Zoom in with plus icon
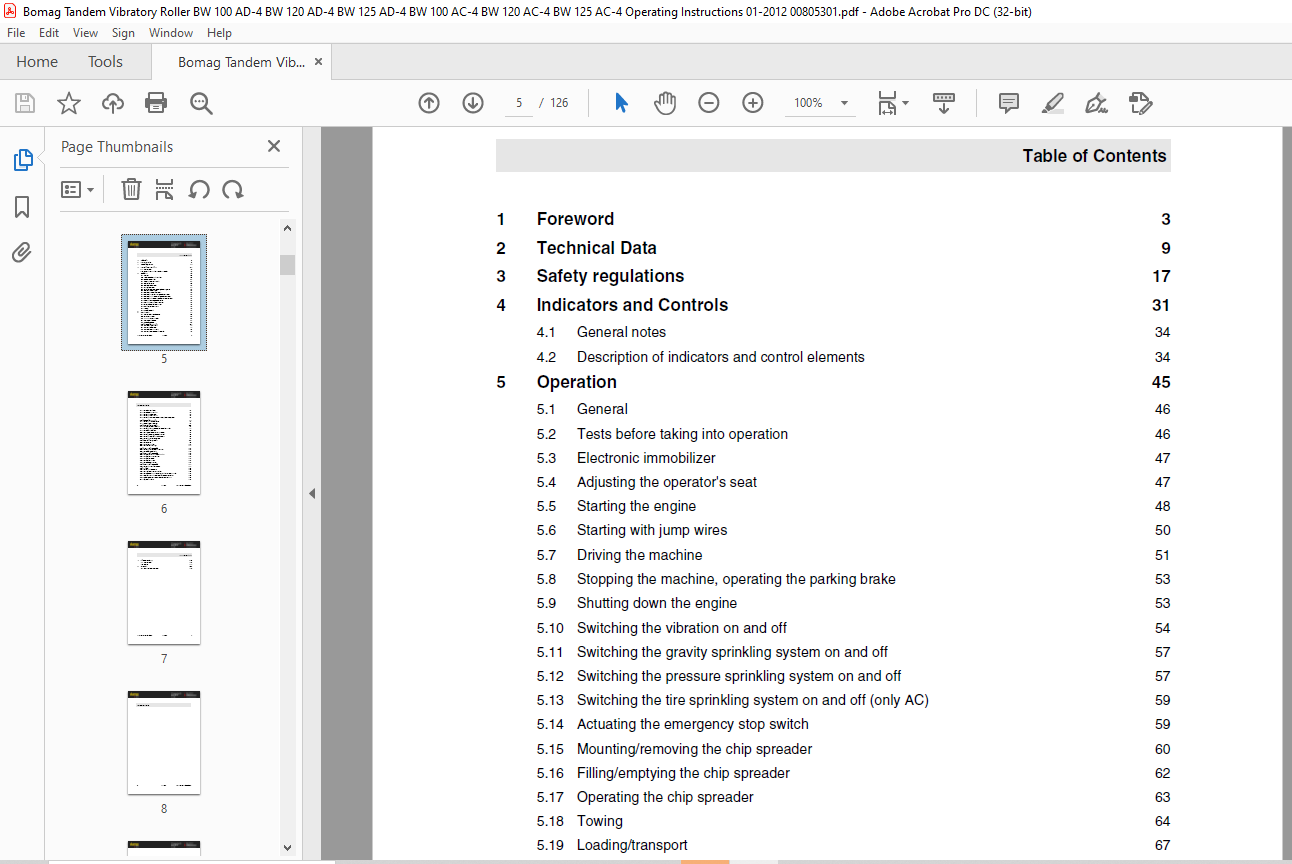Viewport: 1292px width, 864px height. pyautogui.click(x=753, y=103)
